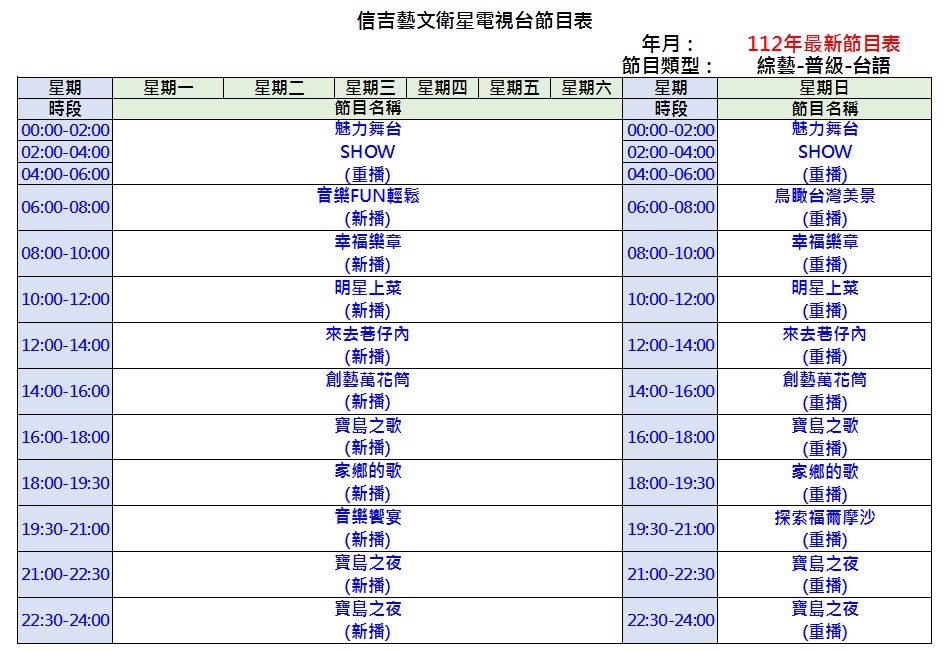Click the 來去巷仔內 (新播) weekday program
This screenshot has width=945, height=652.
368,345
